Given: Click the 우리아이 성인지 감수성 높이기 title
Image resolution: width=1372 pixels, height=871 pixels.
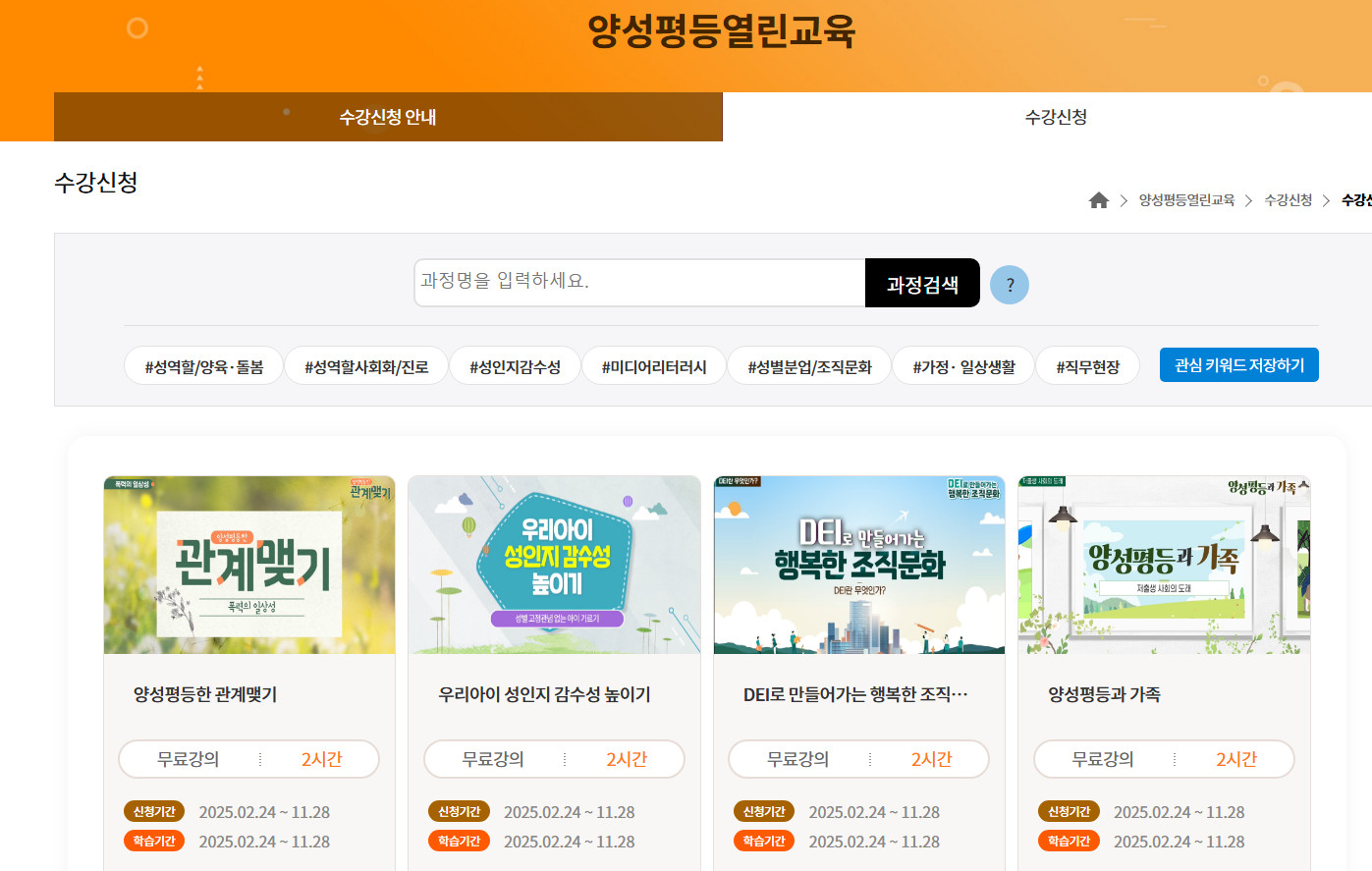Looking at the screenshot, I should point(544,694).
